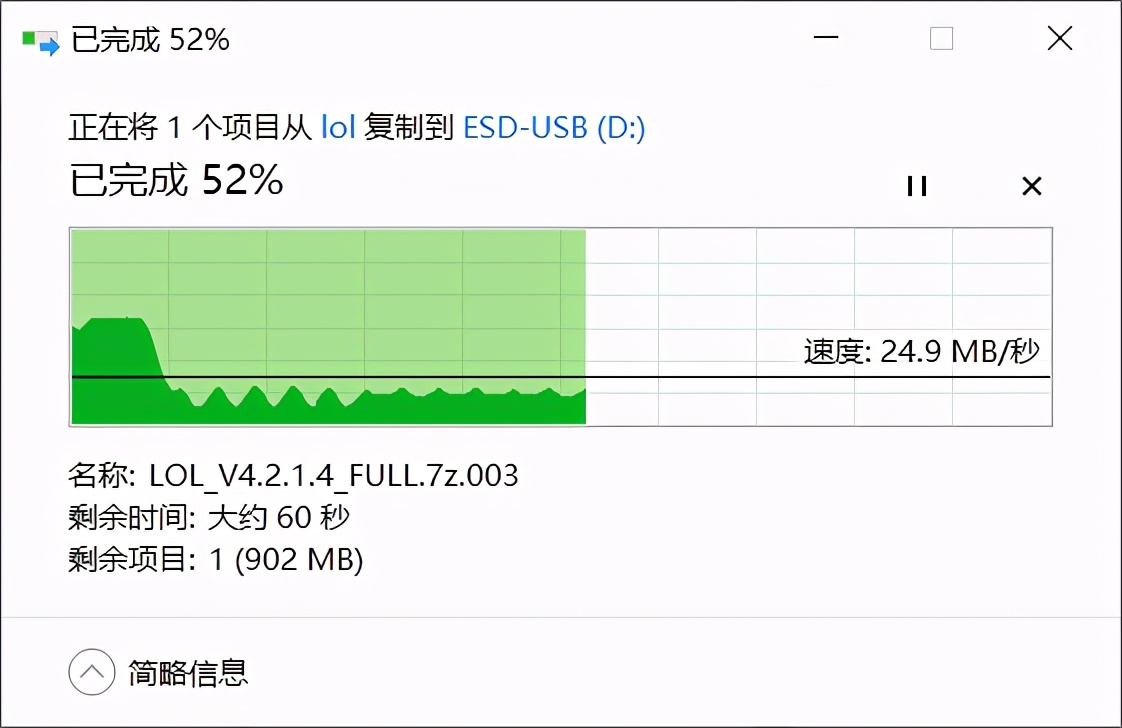Select the pause icon next to 已完成 52%
Image resolution: width=1122 pixels, height=728 pixels.
(916, 186)
